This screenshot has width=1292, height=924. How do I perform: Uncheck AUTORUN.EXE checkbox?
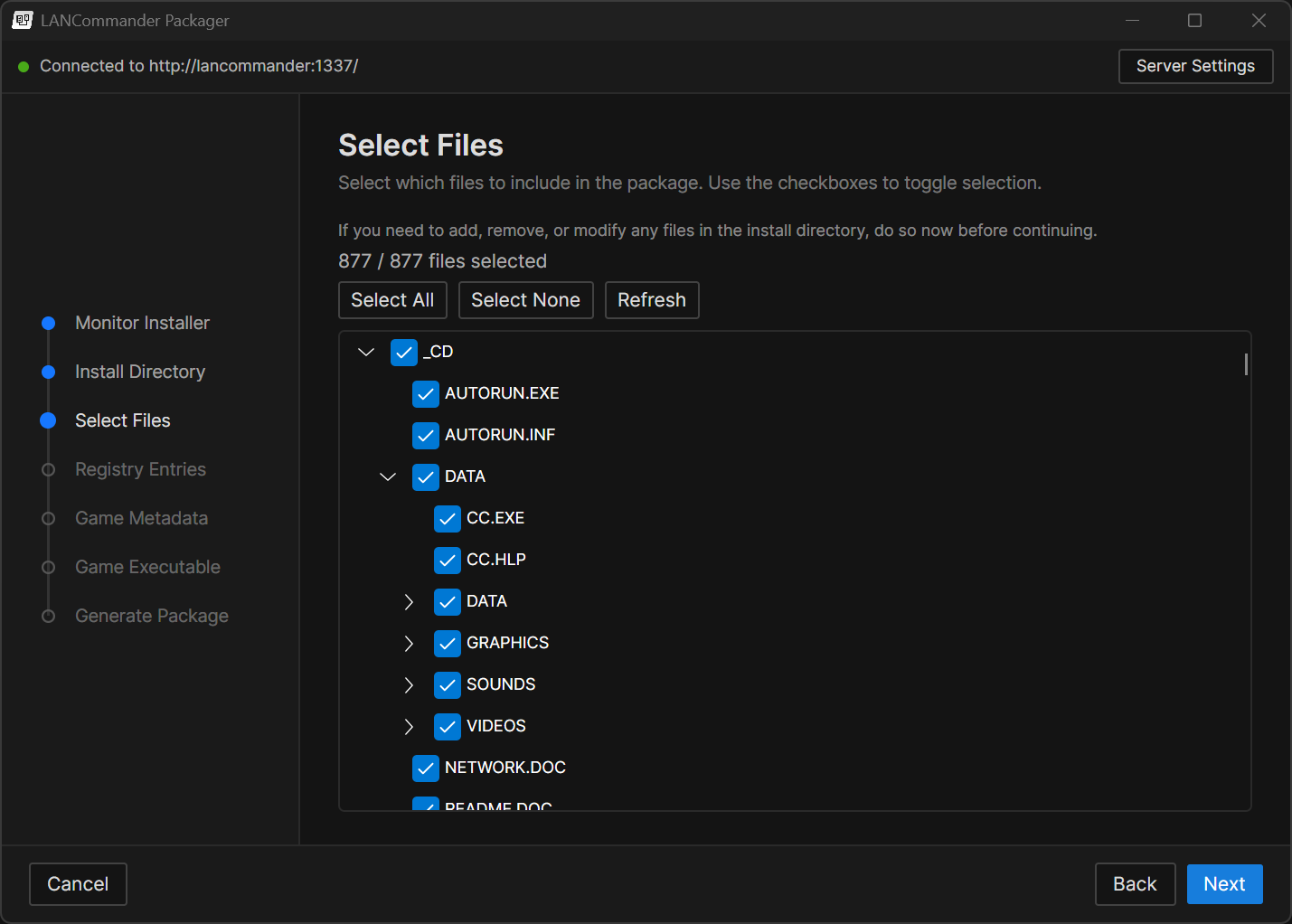426,393
